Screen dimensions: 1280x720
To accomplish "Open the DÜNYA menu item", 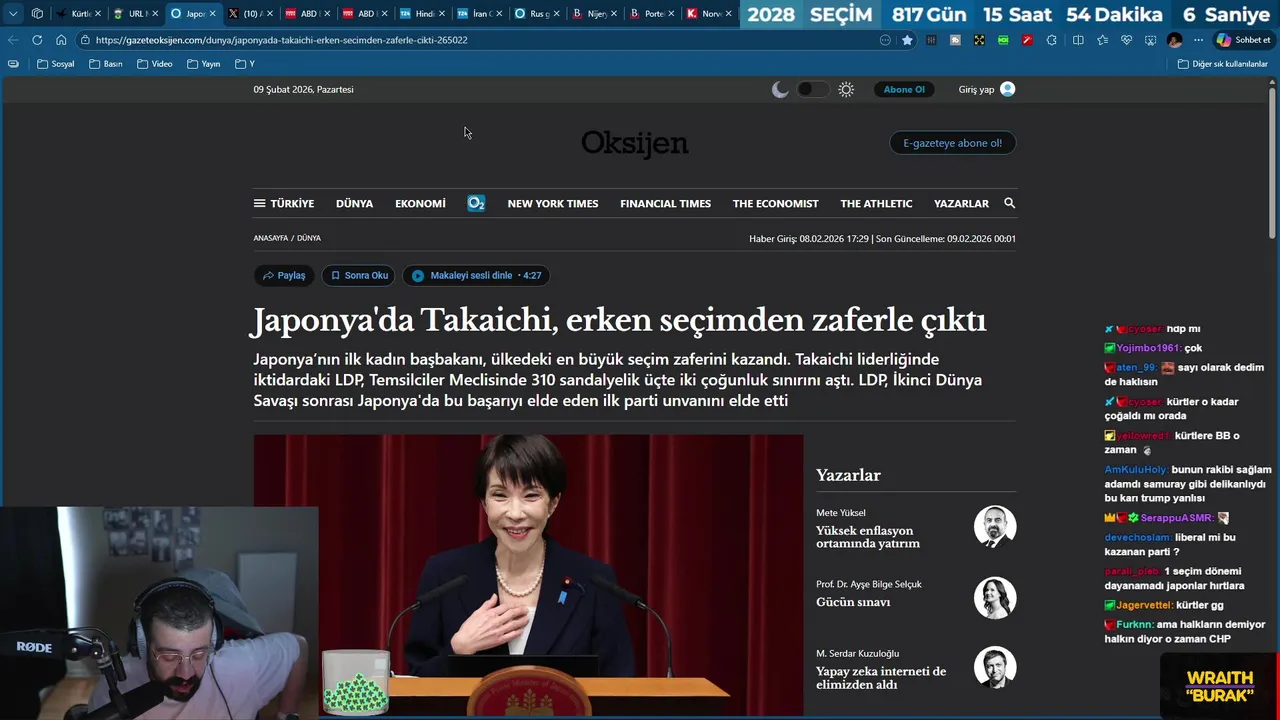I will tap(354, 203).
